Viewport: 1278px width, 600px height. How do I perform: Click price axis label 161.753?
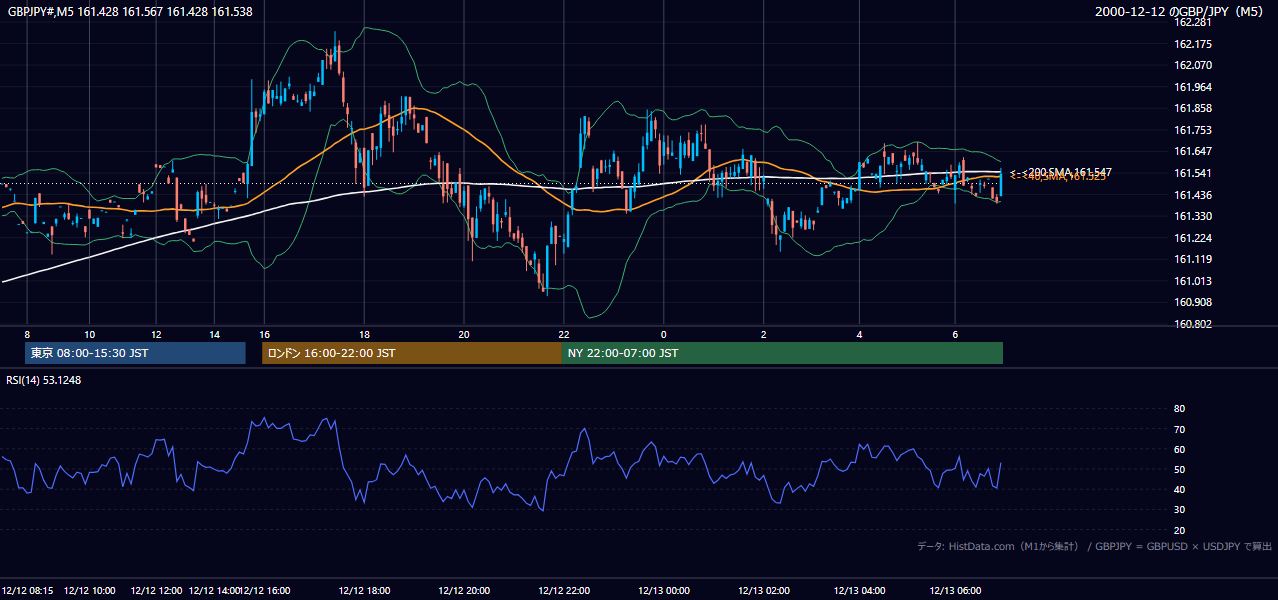click(x=1193, y=130)
